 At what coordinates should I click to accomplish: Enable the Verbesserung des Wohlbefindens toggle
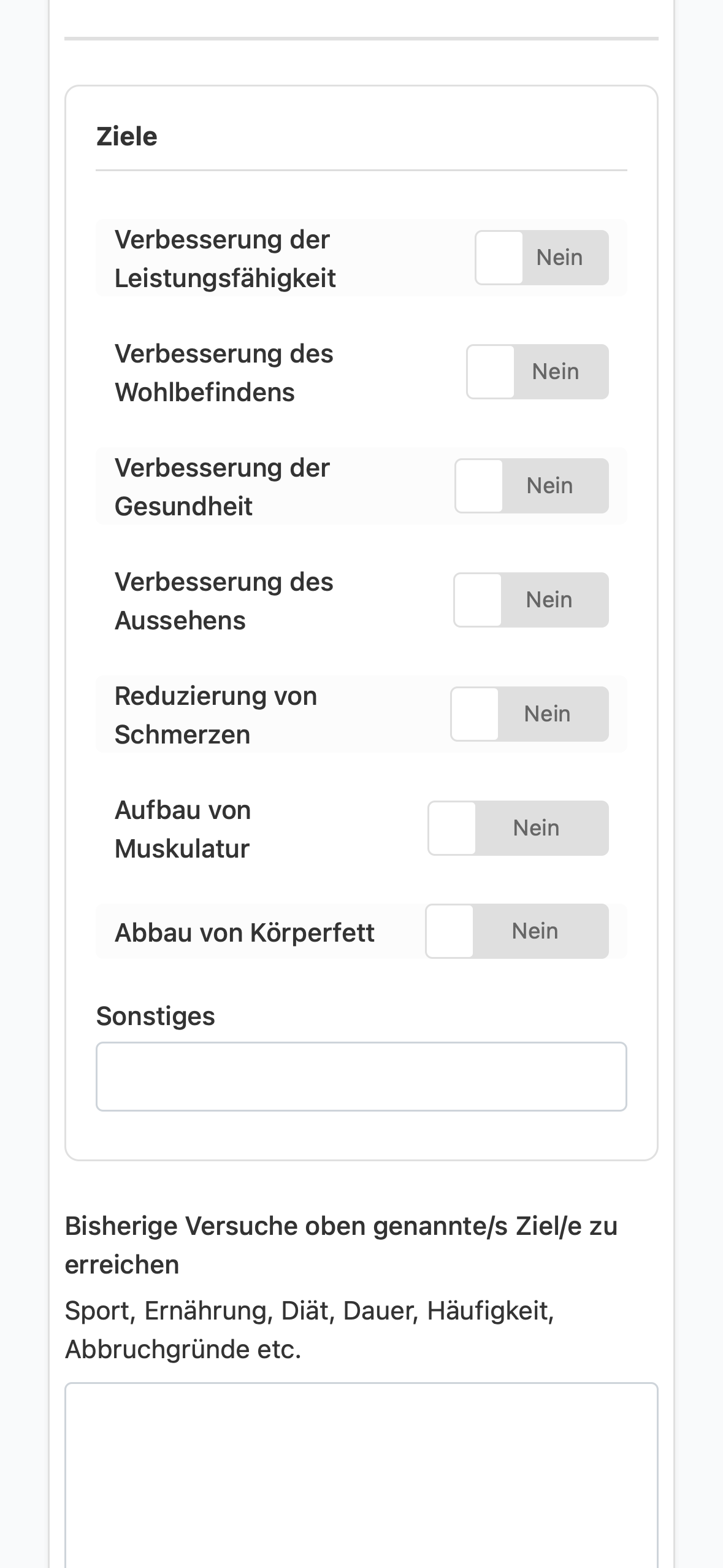(x=537, y=372)
